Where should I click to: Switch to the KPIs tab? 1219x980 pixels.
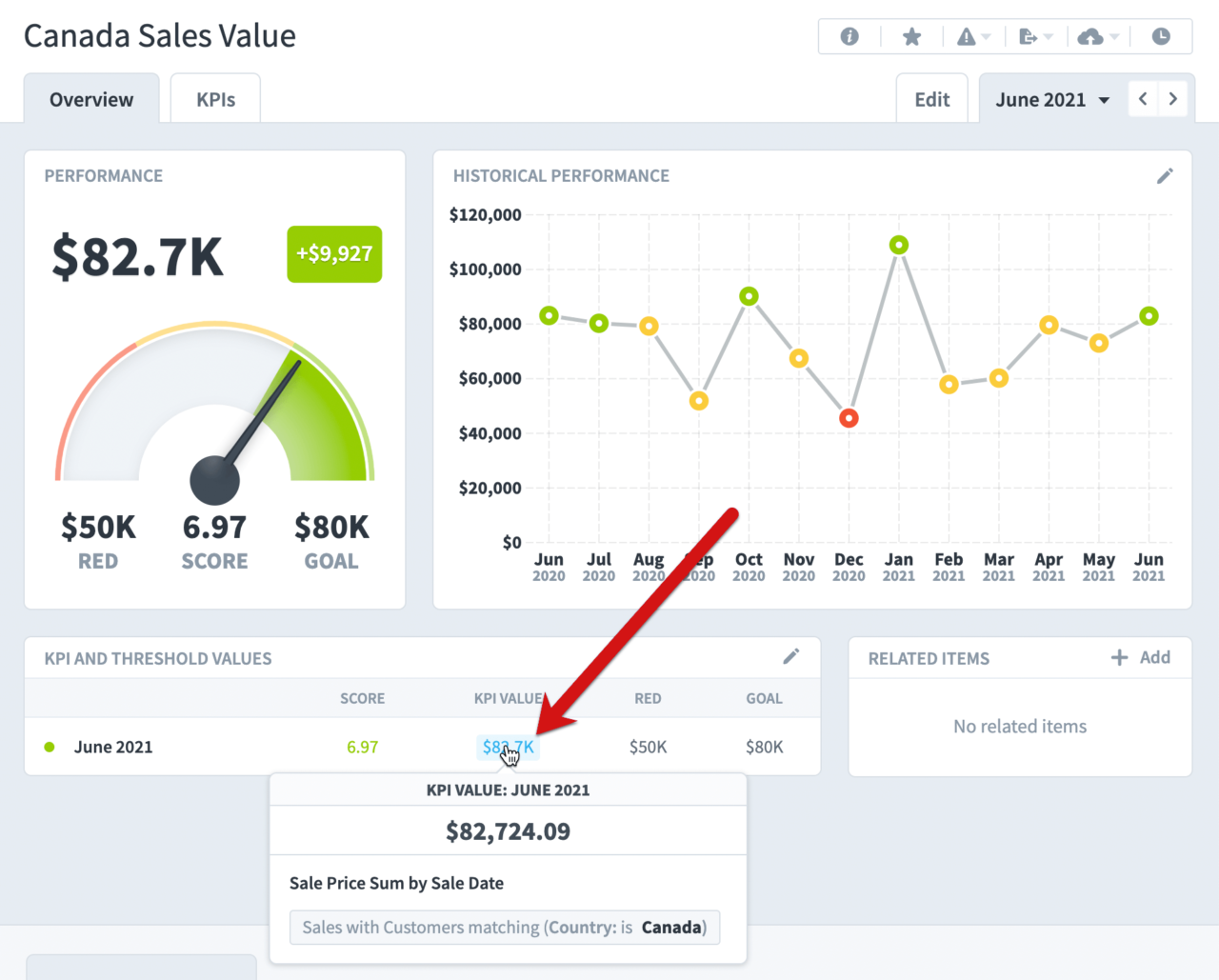(214, 98)
